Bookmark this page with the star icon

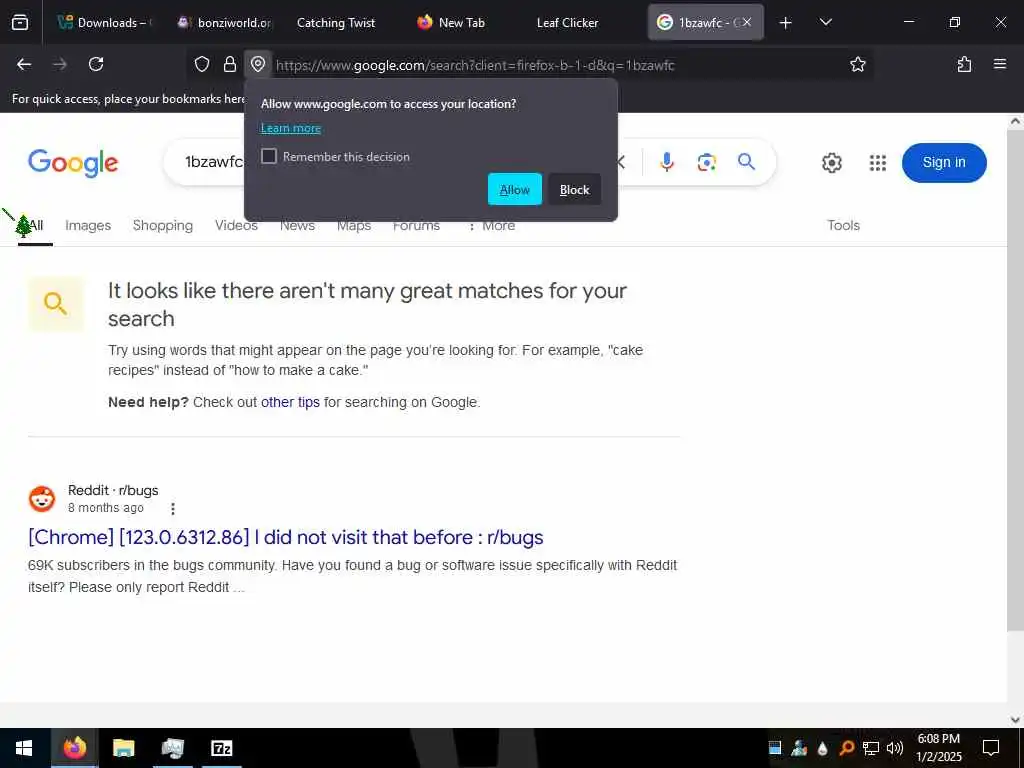tap(857, 64)
